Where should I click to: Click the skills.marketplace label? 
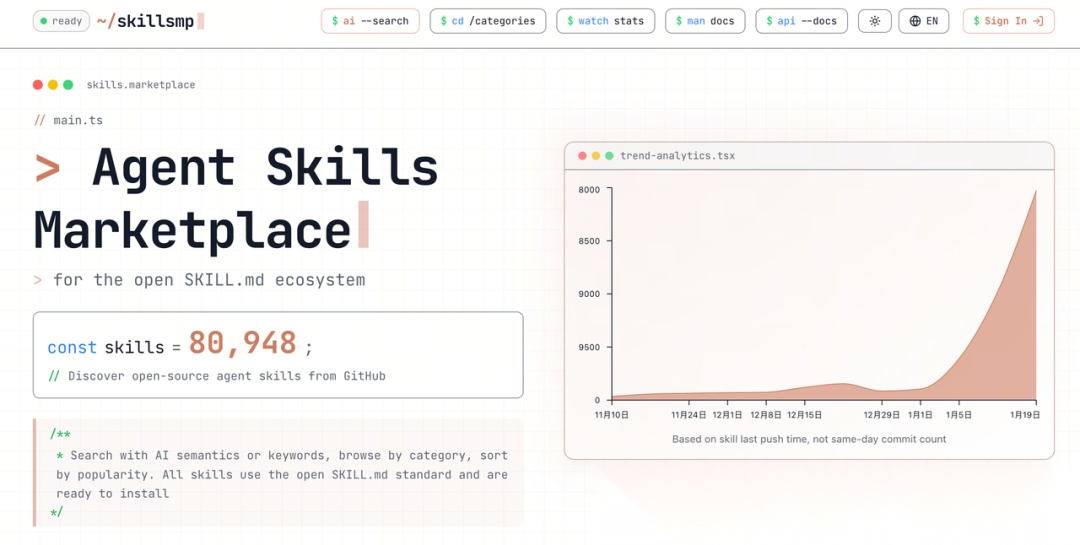point(141,85)
